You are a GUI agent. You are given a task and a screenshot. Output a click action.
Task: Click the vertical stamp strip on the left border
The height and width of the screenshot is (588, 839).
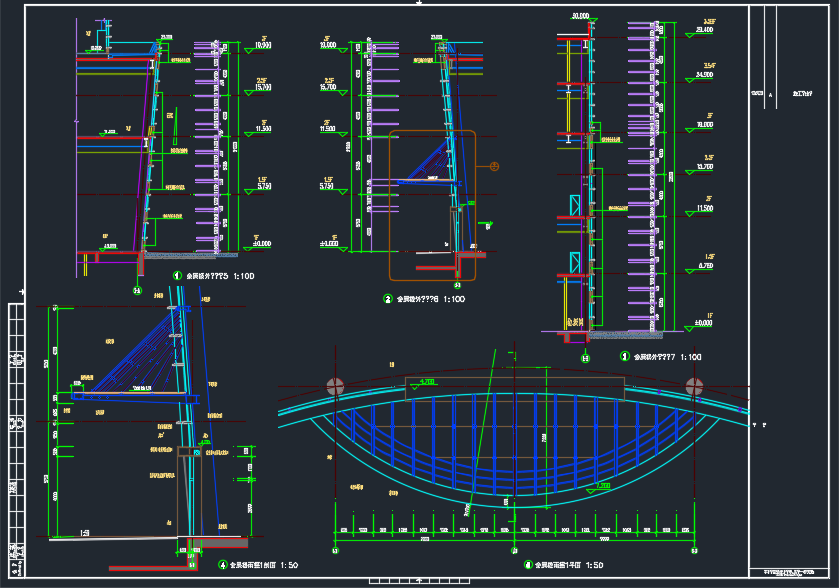click(x=14, y=440)
